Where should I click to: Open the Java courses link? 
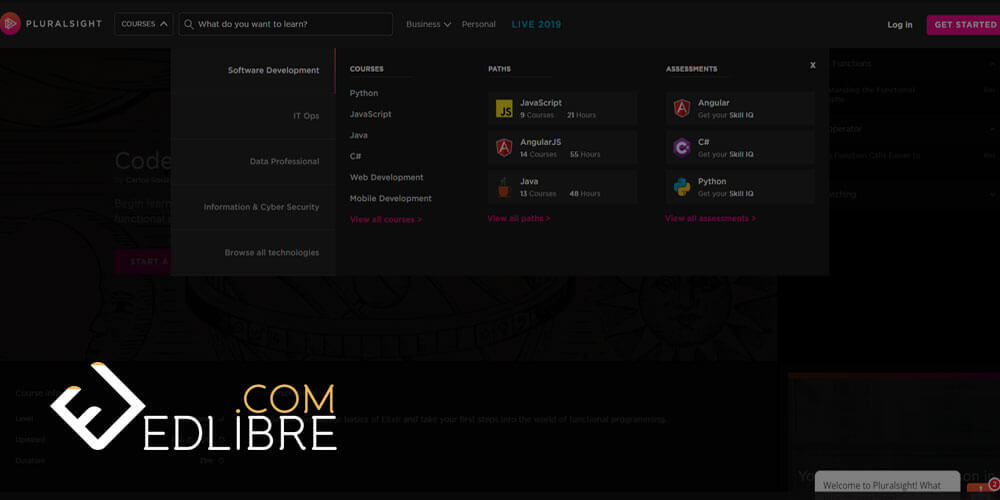(x=358, y=135)
